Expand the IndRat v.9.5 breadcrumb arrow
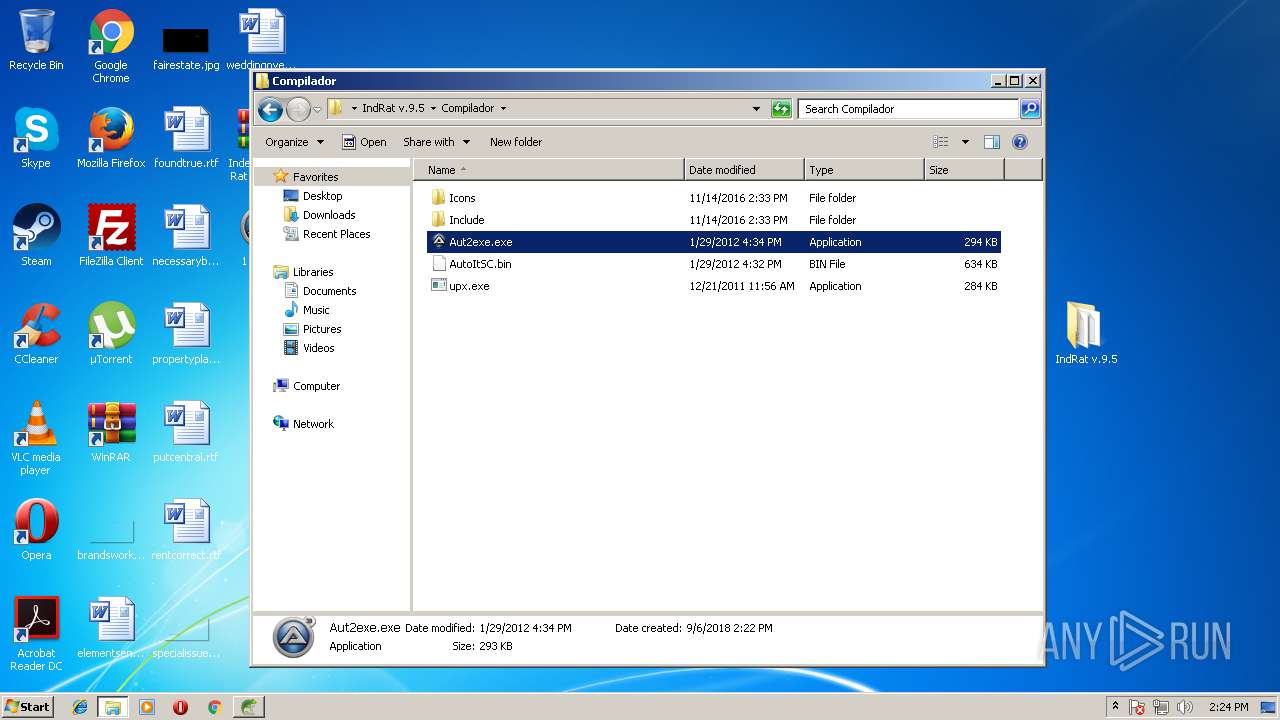This screenshot has width=1280, height=720. point(433,108)
